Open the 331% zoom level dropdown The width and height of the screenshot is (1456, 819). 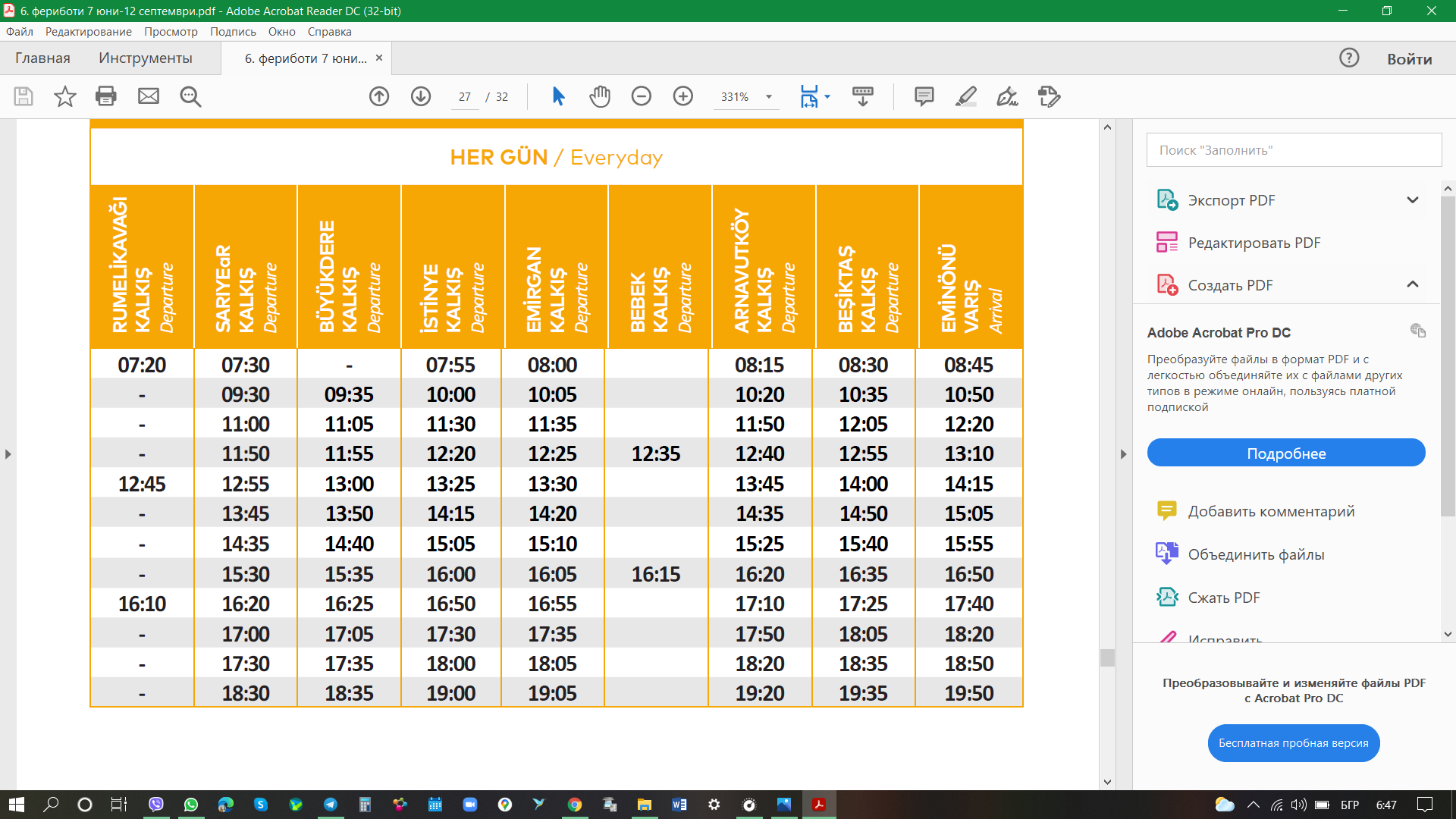pyautogui.click(x=769, y=97)
